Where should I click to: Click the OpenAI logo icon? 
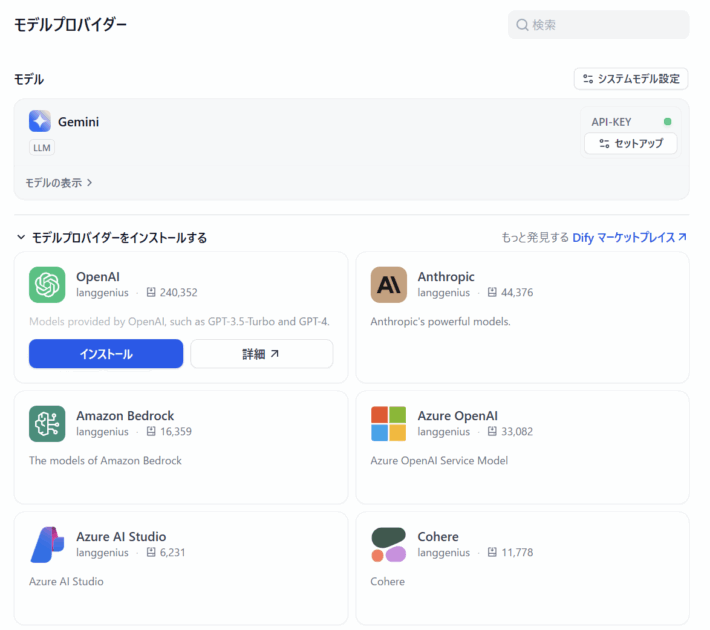[x=47, y=285]
